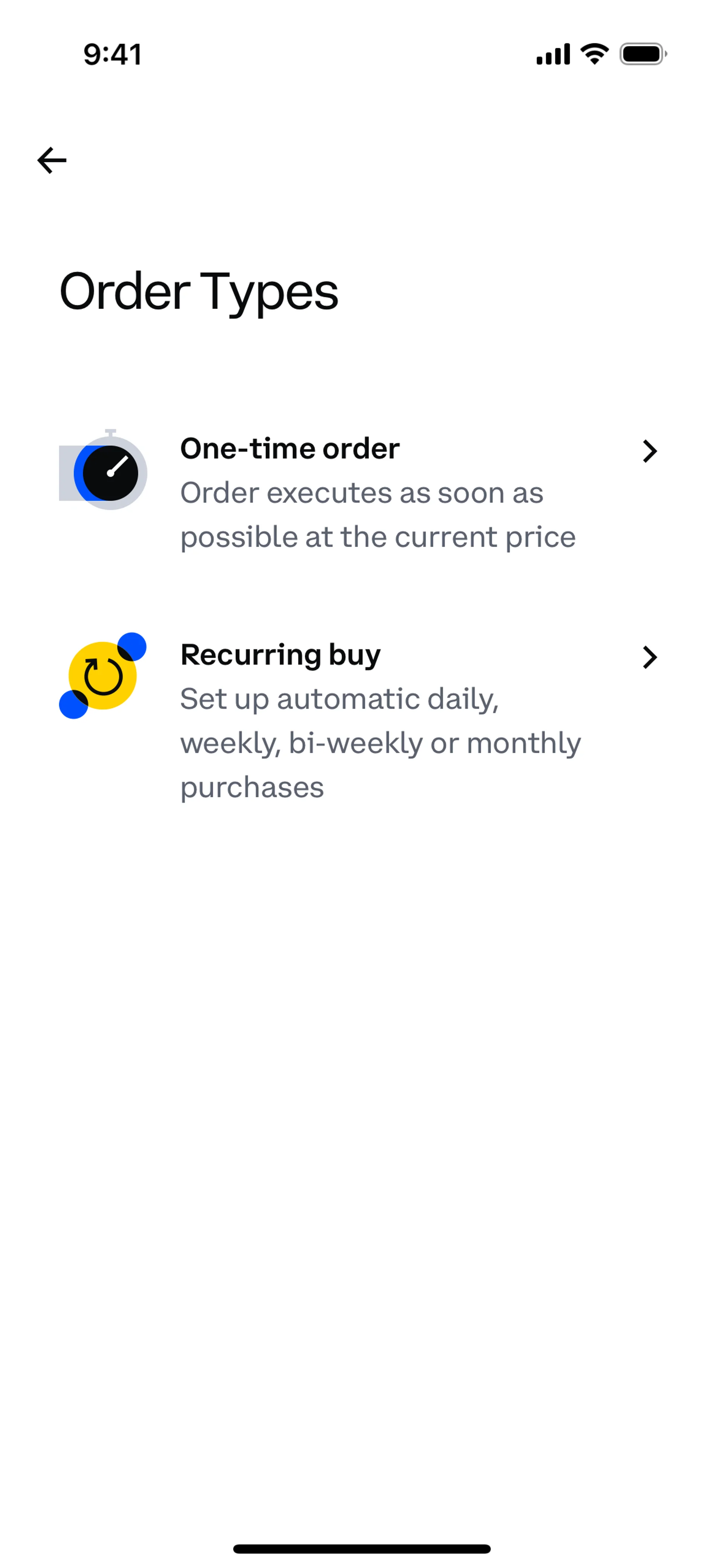The height and width of the screenshot is (1568, 723).
Task: Tap "Order executes as soon as" text
Action: (x=361, y=493)
